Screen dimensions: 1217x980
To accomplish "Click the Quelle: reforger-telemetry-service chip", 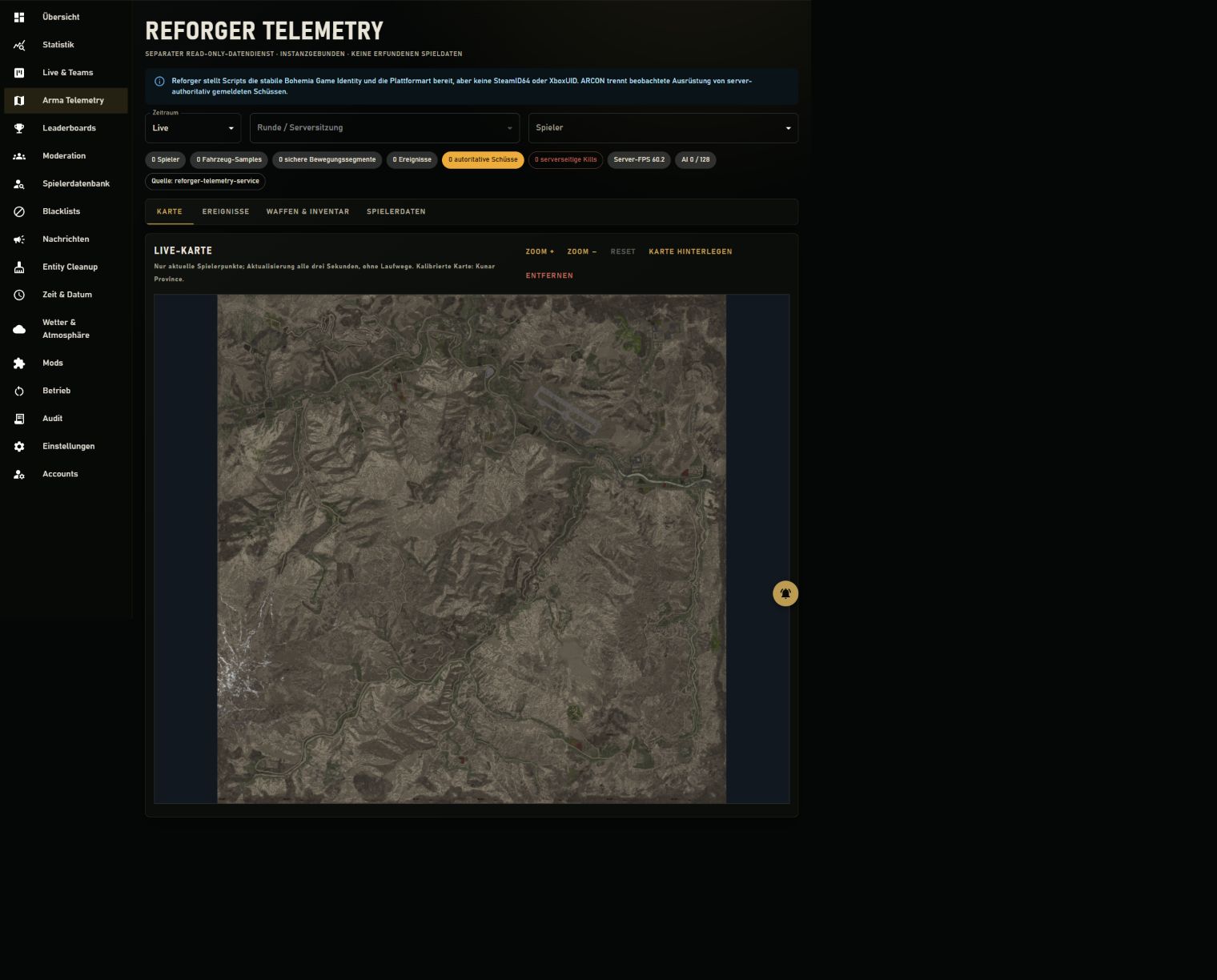I will tap(205, 181).
